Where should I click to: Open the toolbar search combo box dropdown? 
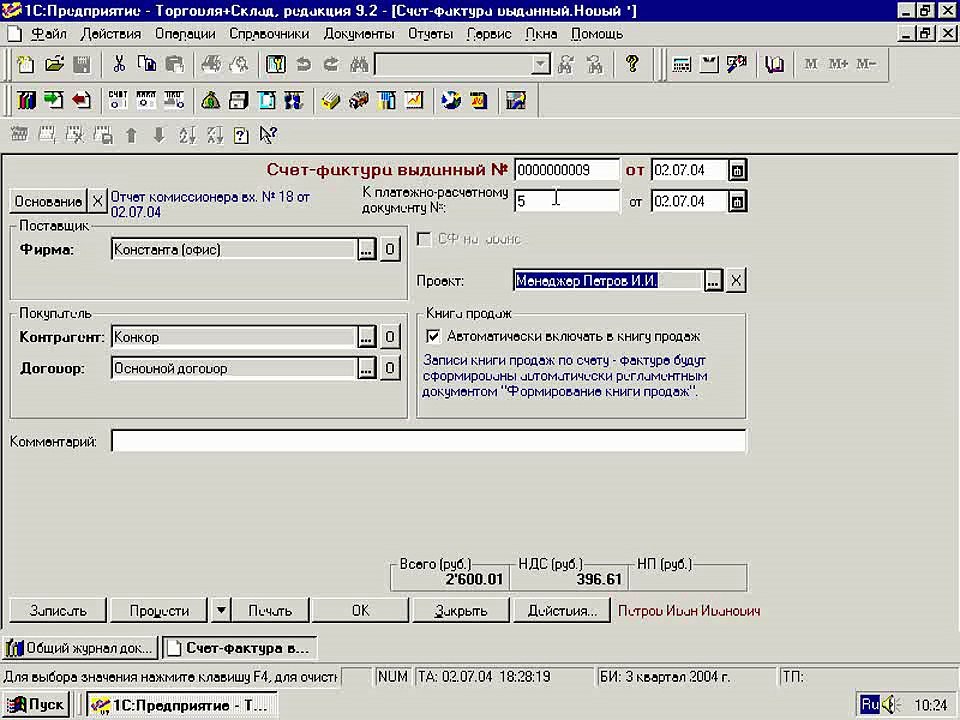click(540, 64)
